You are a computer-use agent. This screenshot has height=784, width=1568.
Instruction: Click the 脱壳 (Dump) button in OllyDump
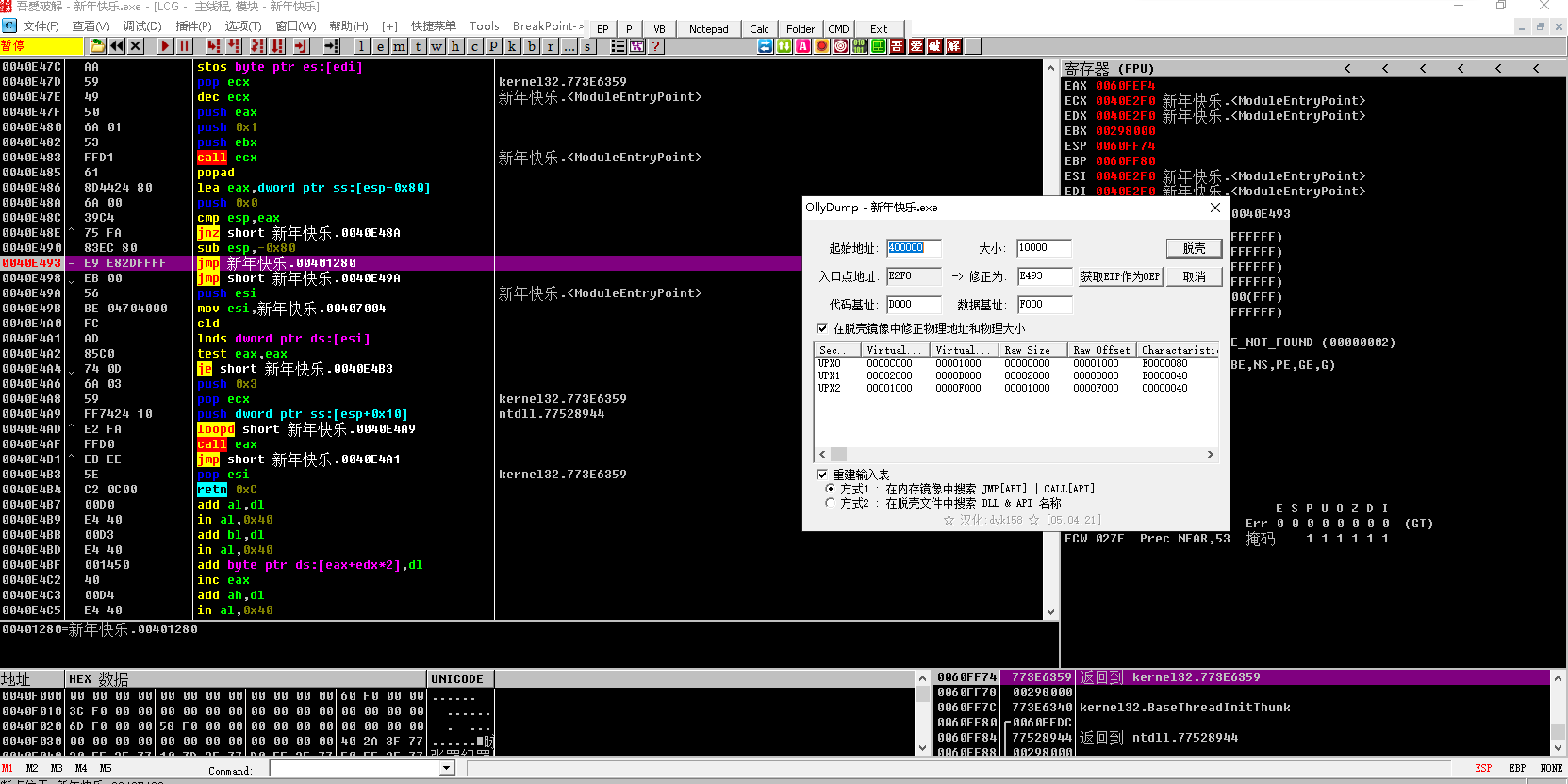(1194, 248)
